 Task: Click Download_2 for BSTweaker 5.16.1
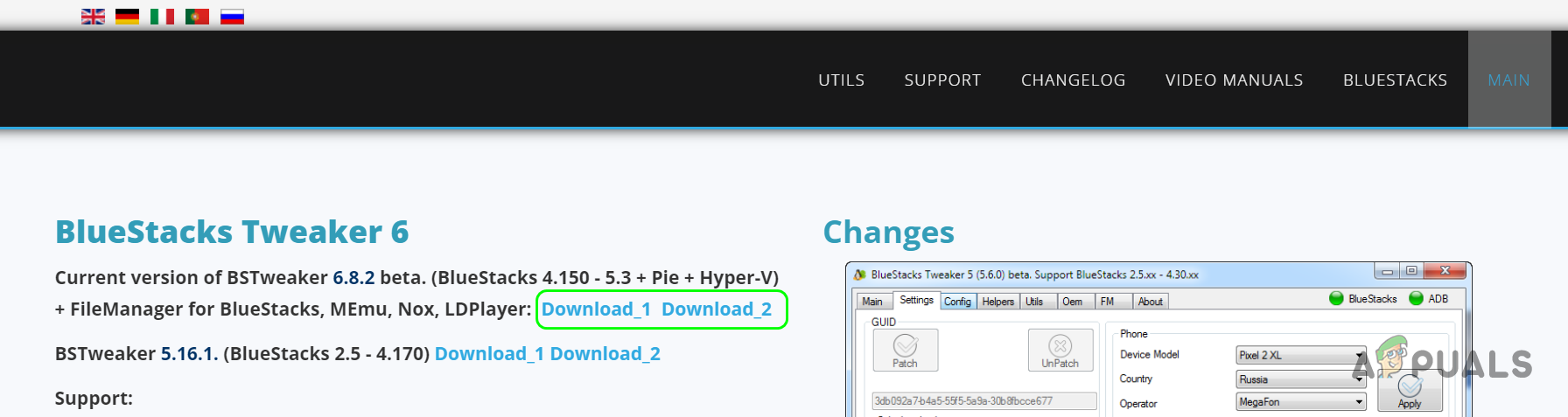pos(605,354)
